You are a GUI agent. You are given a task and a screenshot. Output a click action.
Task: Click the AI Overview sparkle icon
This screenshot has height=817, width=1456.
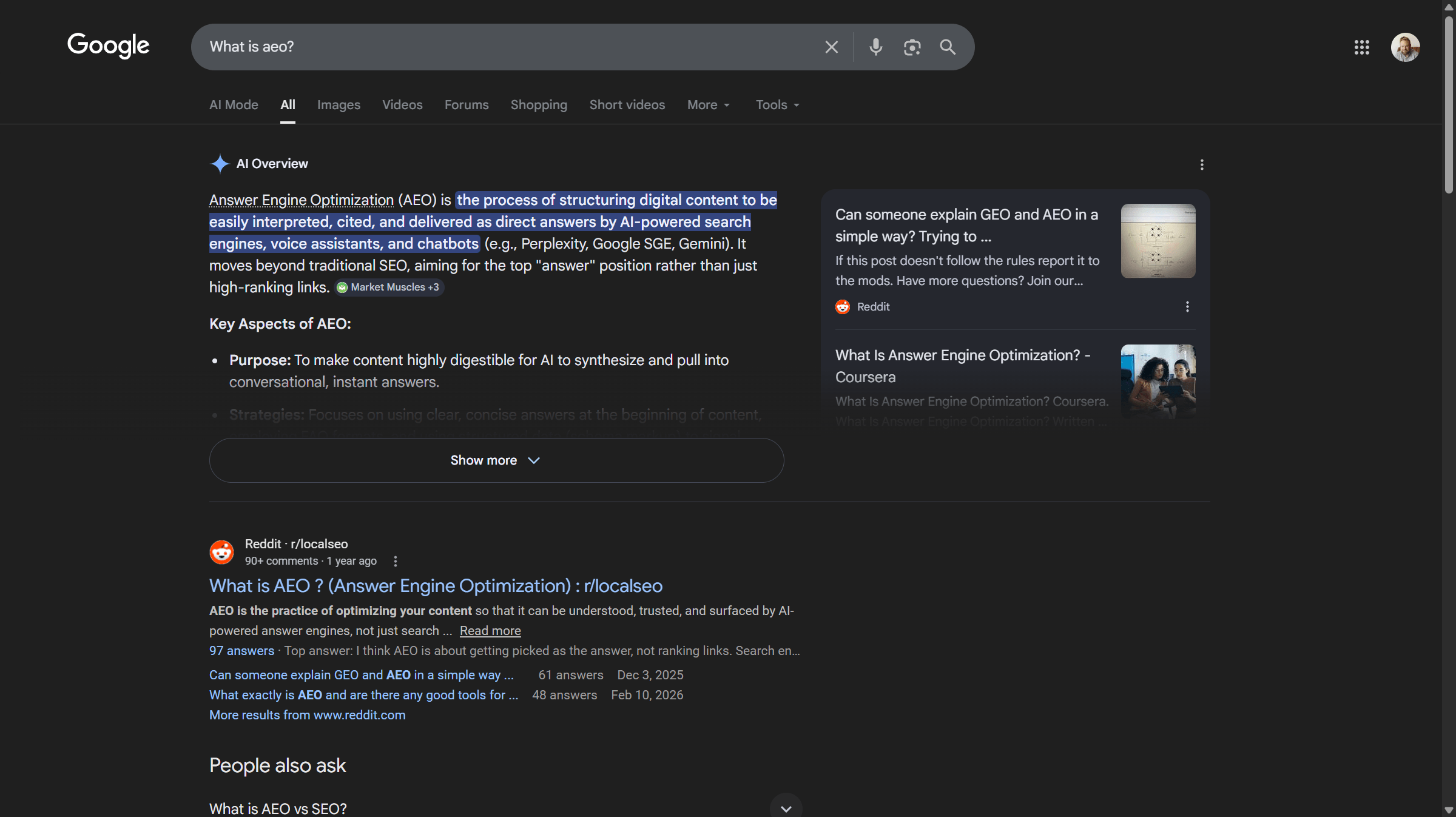pos(219,163)
